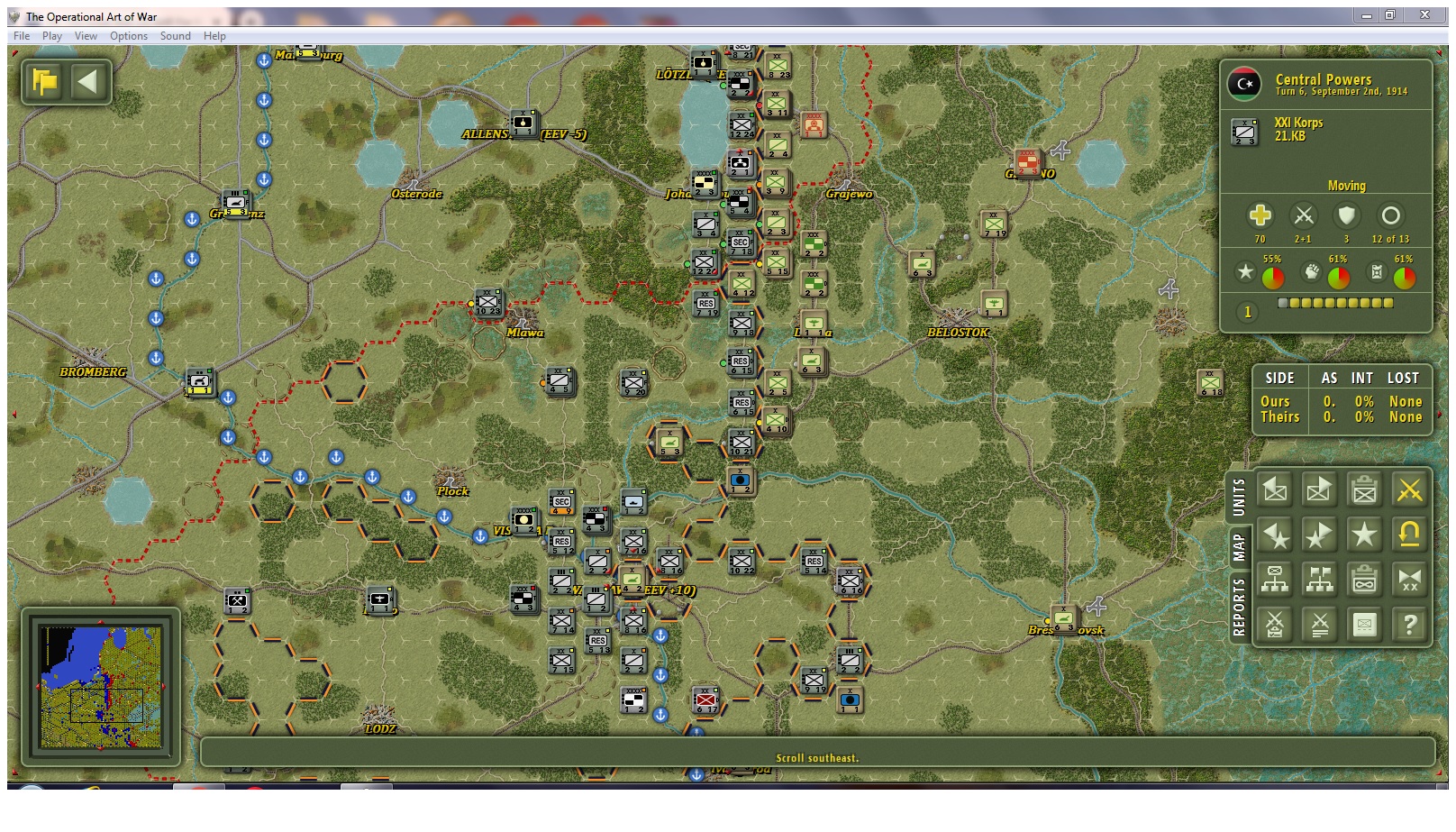Screen dimensions: 1456x832
Task: Click the white star formation icon
Action: 1364,535
